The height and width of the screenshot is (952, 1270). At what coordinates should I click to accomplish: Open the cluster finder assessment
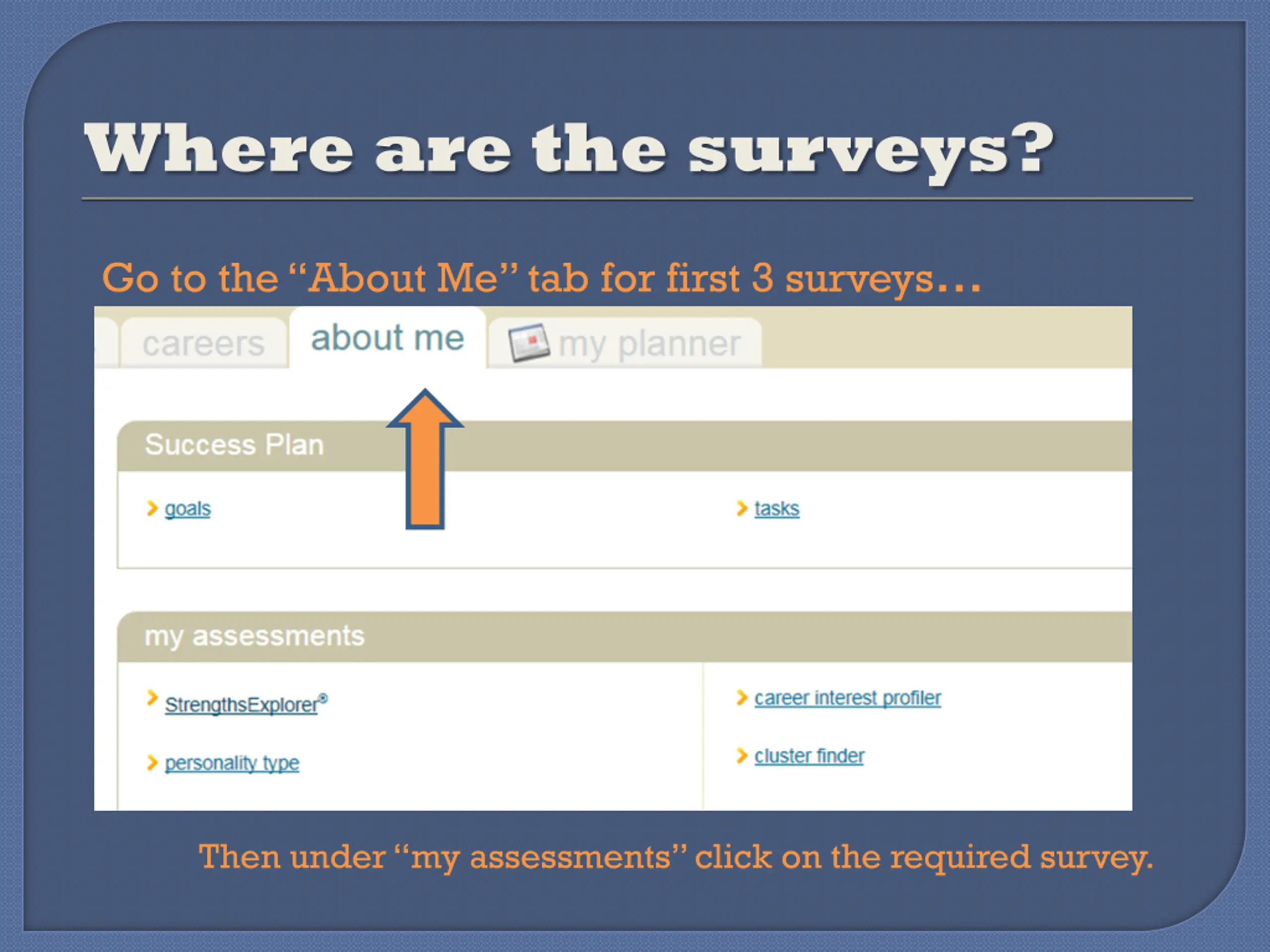tap(809, 756)
